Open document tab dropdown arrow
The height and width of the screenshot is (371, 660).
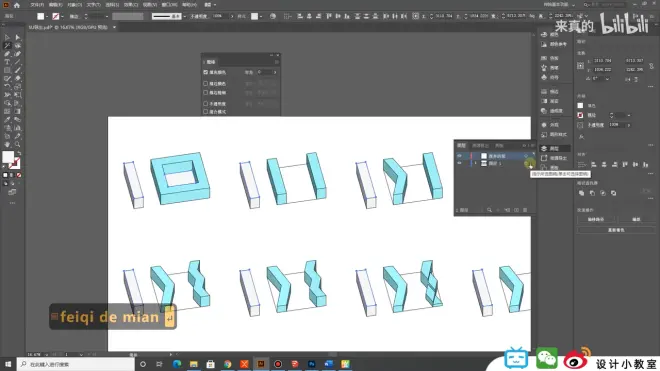pos(114,27)
